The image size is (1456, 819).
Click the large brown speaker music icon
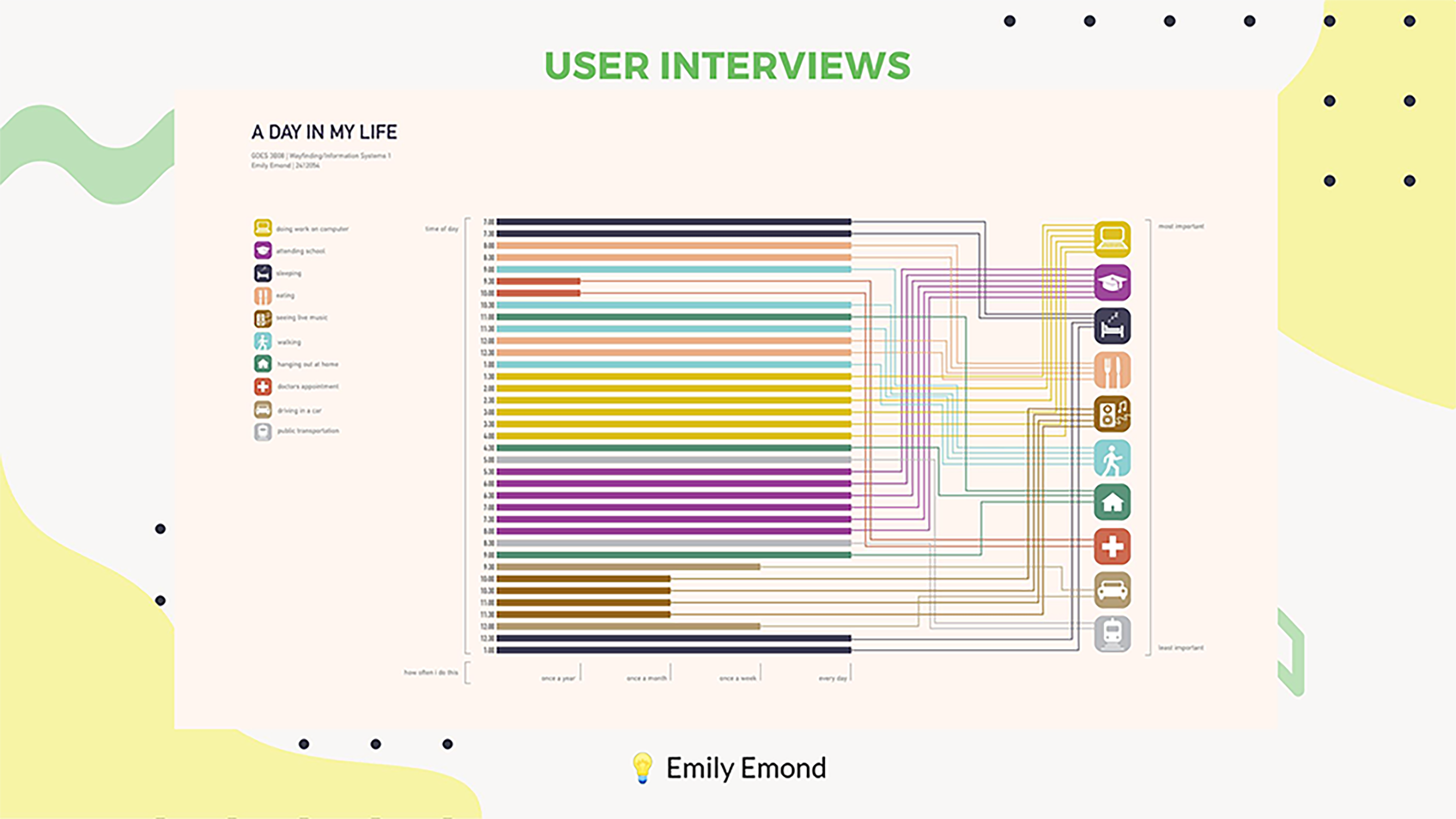click(x=1112, y=414)
